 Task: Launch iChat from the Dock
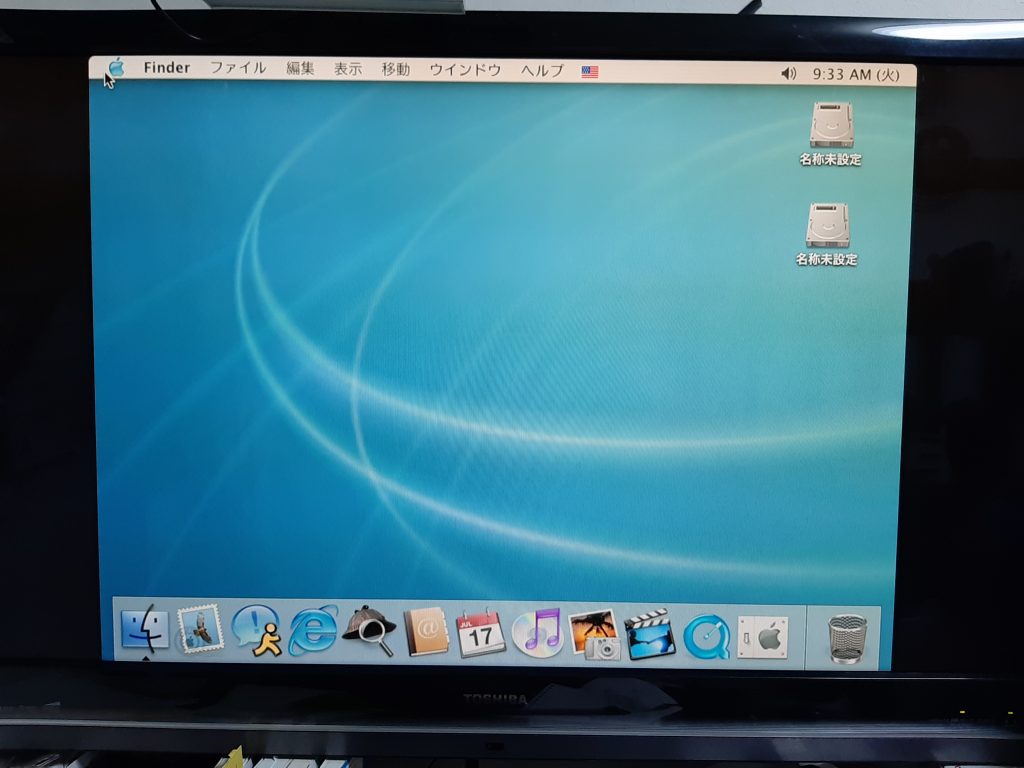[x=257, y=630]
